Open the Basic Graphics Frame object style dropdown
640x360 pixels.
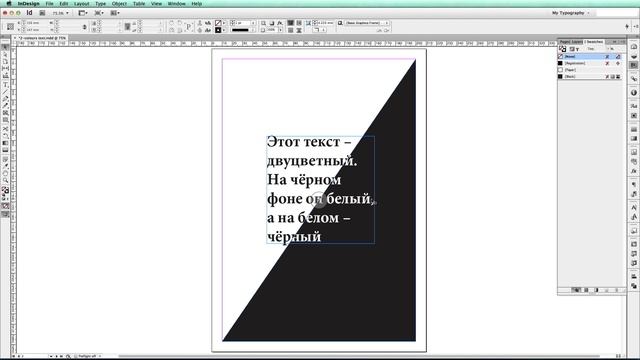367,23
